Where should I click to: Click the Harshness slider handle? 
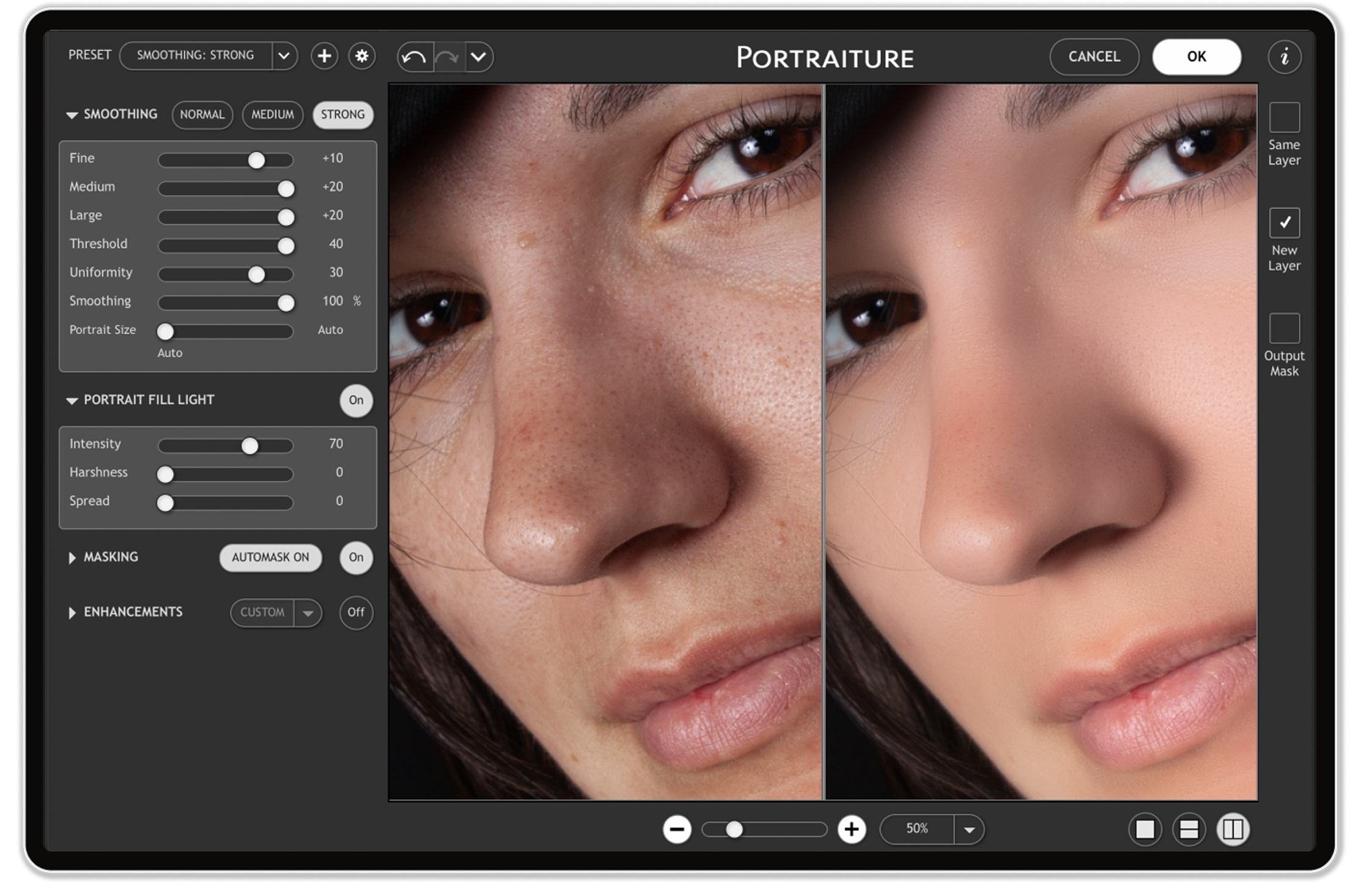click(x=165, y=474)
